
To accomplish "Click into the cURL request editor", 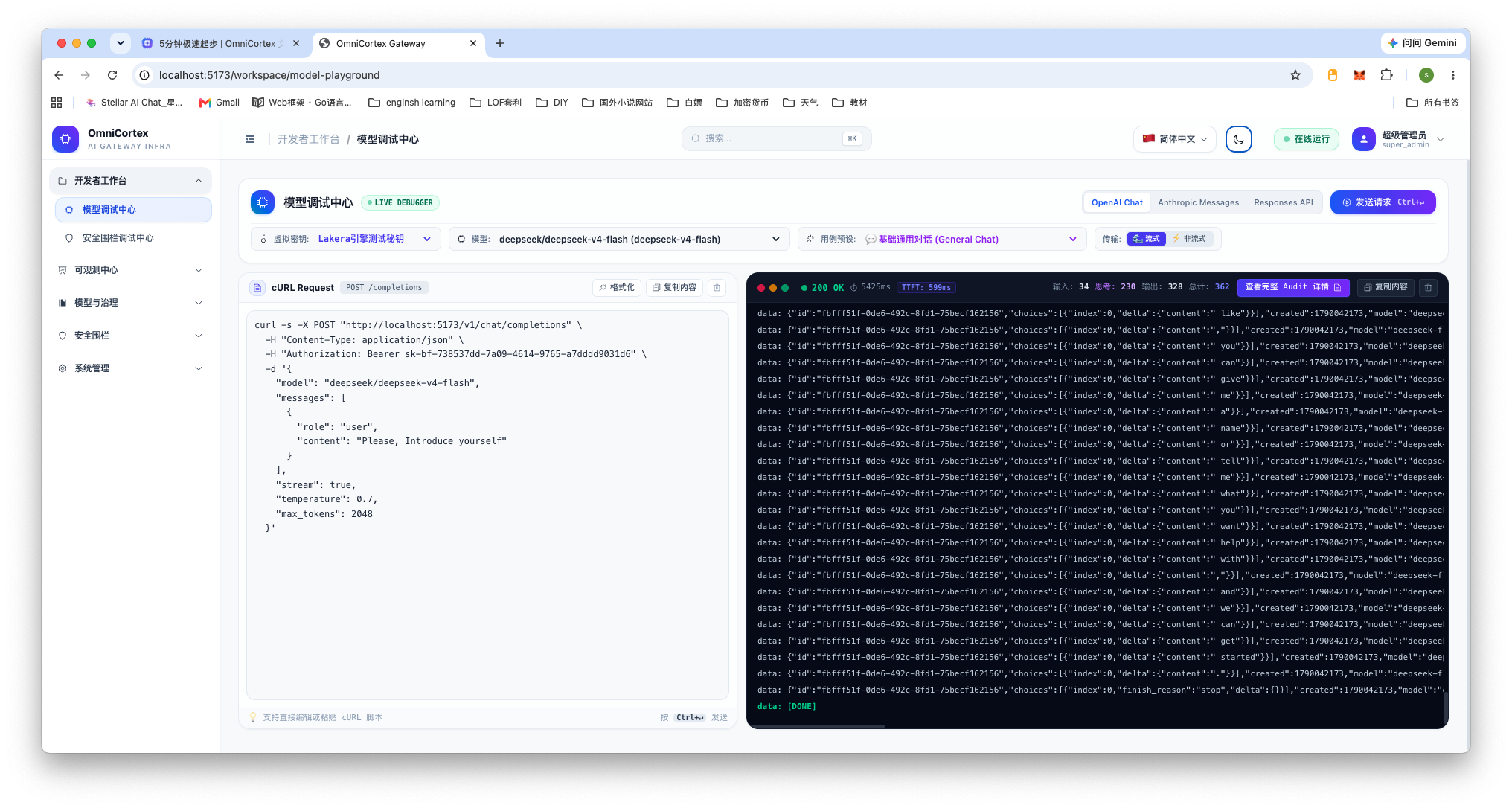I will coord(487,505).
